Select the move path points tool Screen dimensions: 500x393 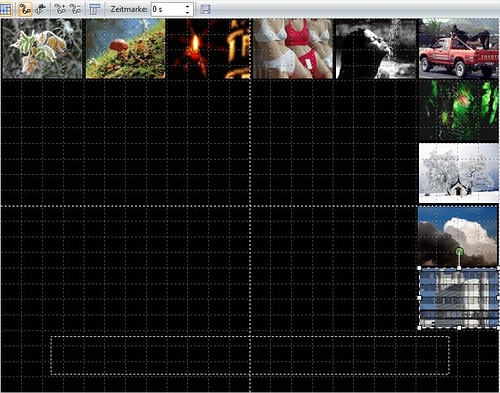coord(41,9)
